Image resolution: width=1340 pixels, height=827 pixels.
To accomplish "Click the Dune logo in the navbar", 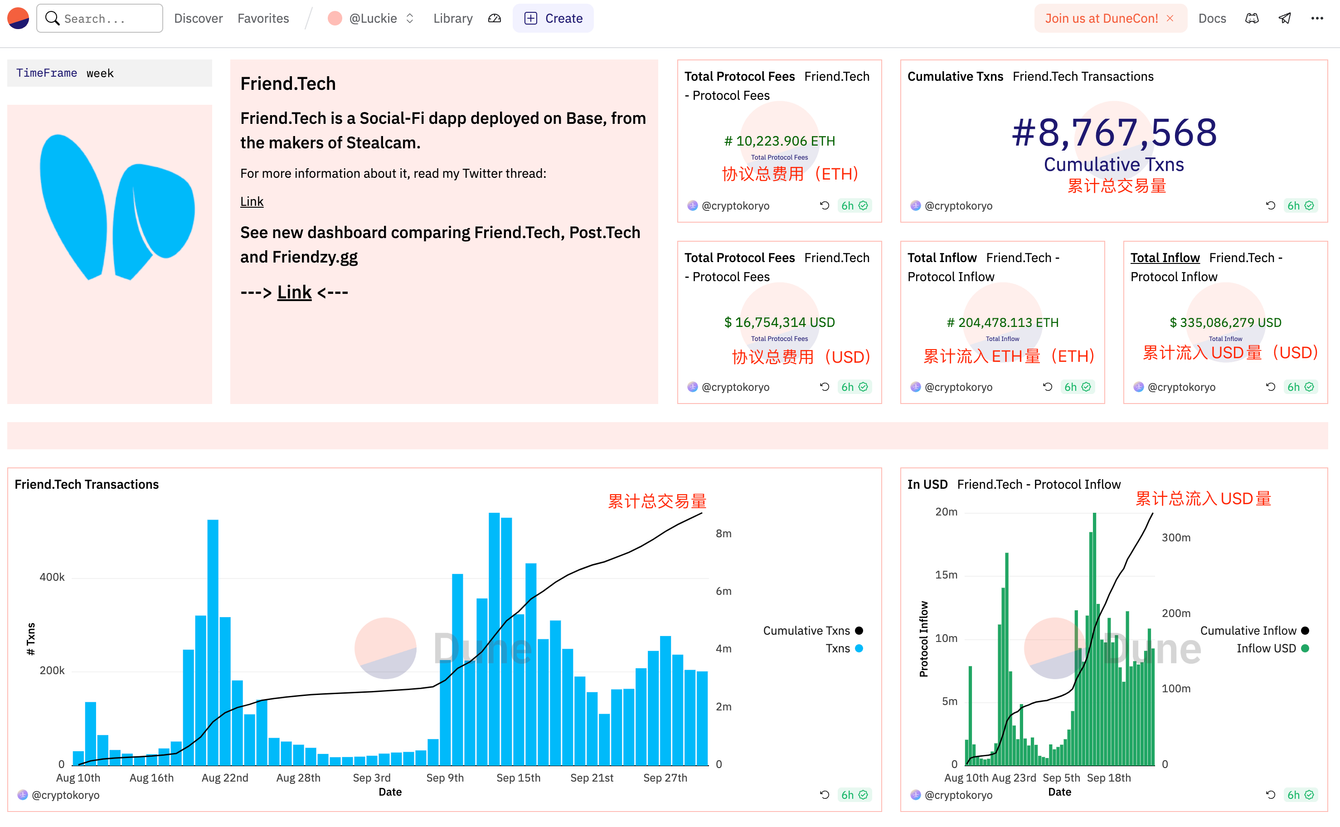I will click(x=18, y=18).
